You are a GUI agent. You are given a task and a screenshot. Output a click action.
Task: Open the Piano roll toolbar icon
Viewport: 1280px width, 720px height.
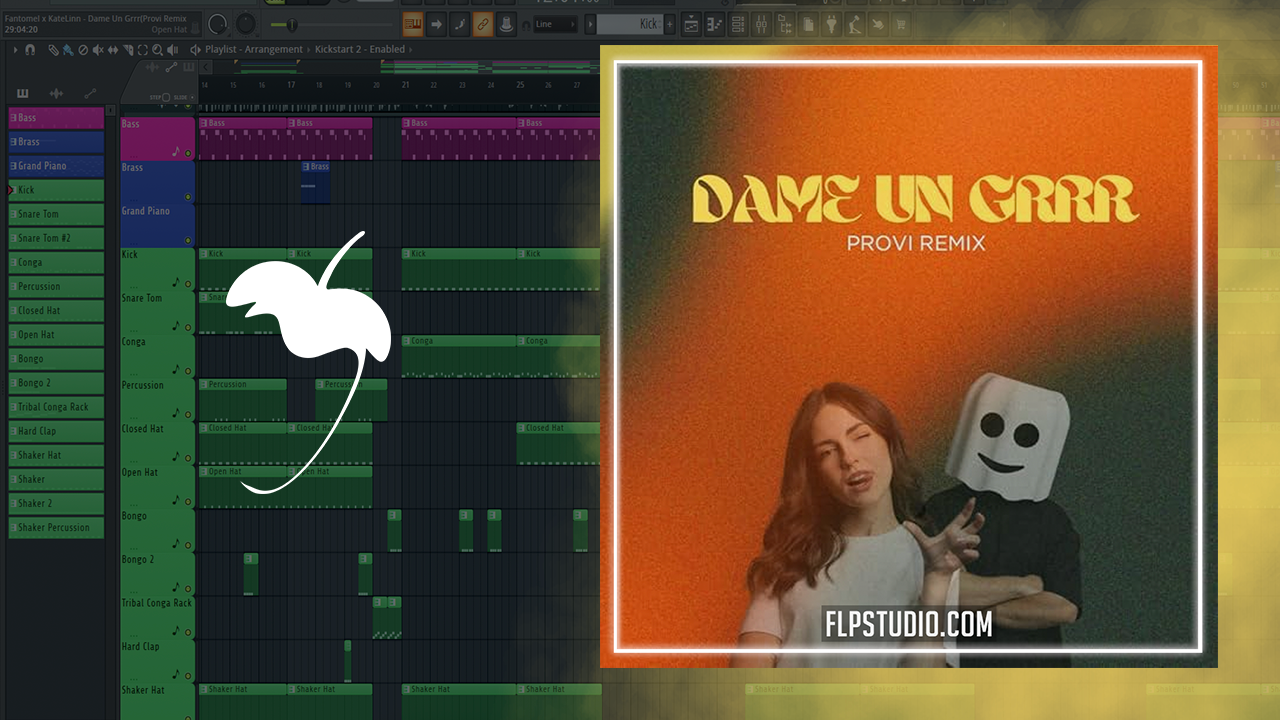click(714, 24)
